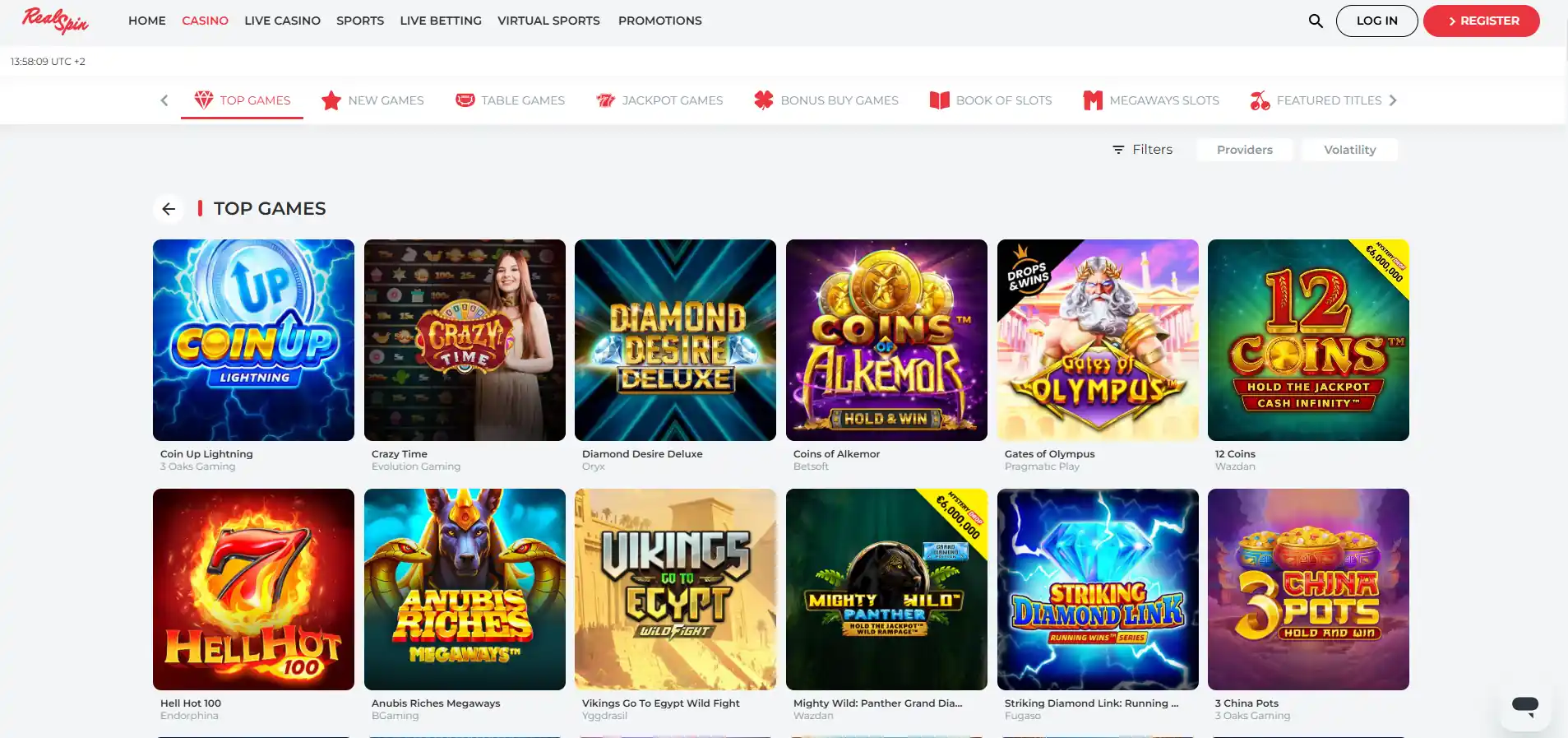
Task: Open Coins of Alkemor game thumbnail
Action: 886,340
